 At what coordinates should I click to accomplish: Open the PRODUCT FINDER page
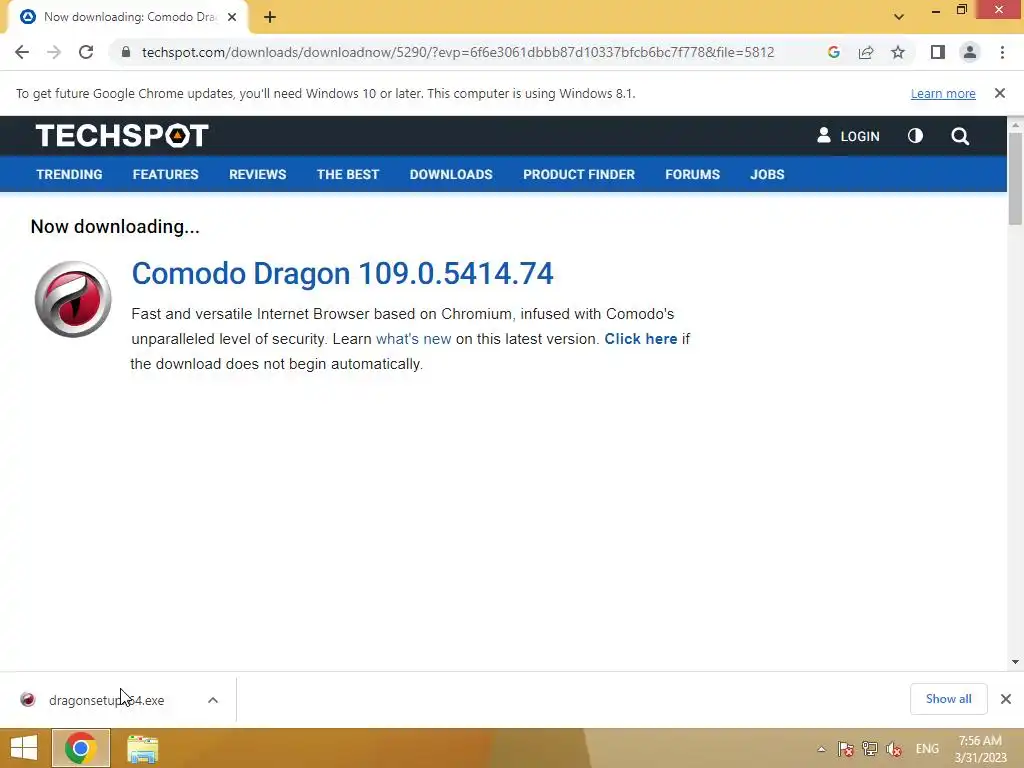[x=579, y=174]
